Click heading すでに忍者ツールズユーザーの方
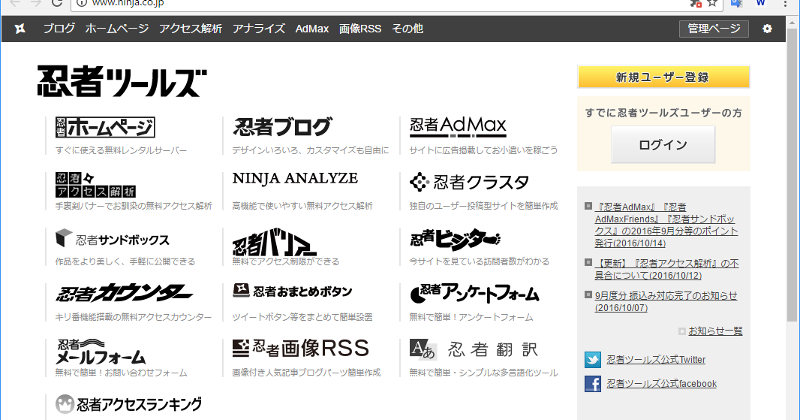Viewport: 800px width, 420px height. 663,113
